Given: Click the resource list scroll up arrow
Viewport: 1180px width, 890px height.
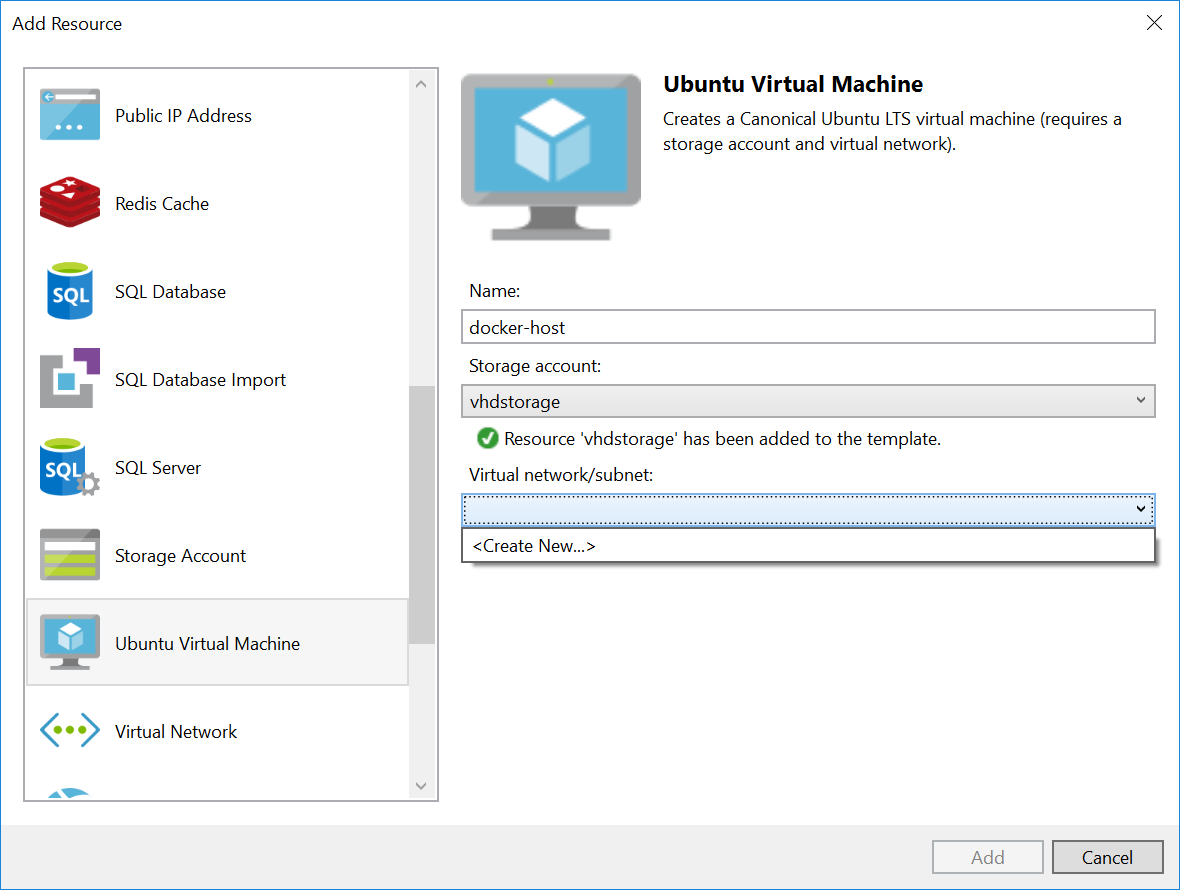Looking at the screenshot, I should (421, 84).
